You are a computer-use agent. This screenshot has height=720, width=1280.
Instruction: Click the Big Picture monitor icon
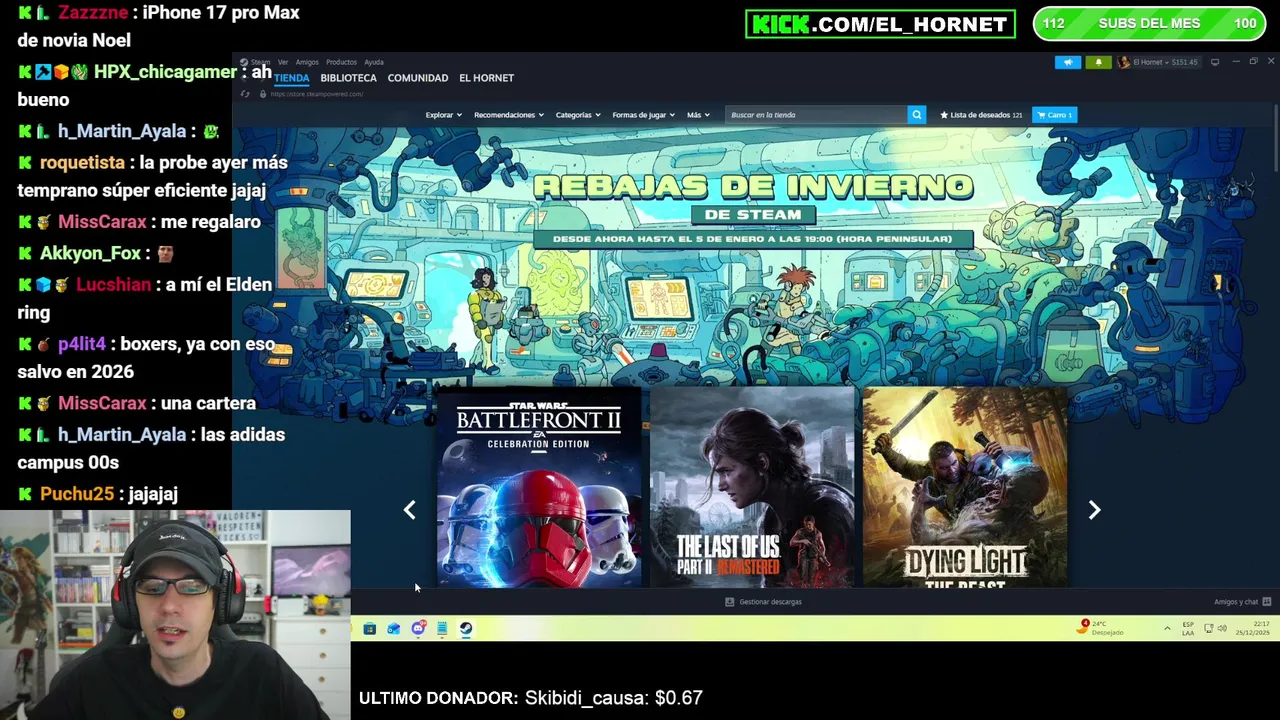tap(1215, 62)
